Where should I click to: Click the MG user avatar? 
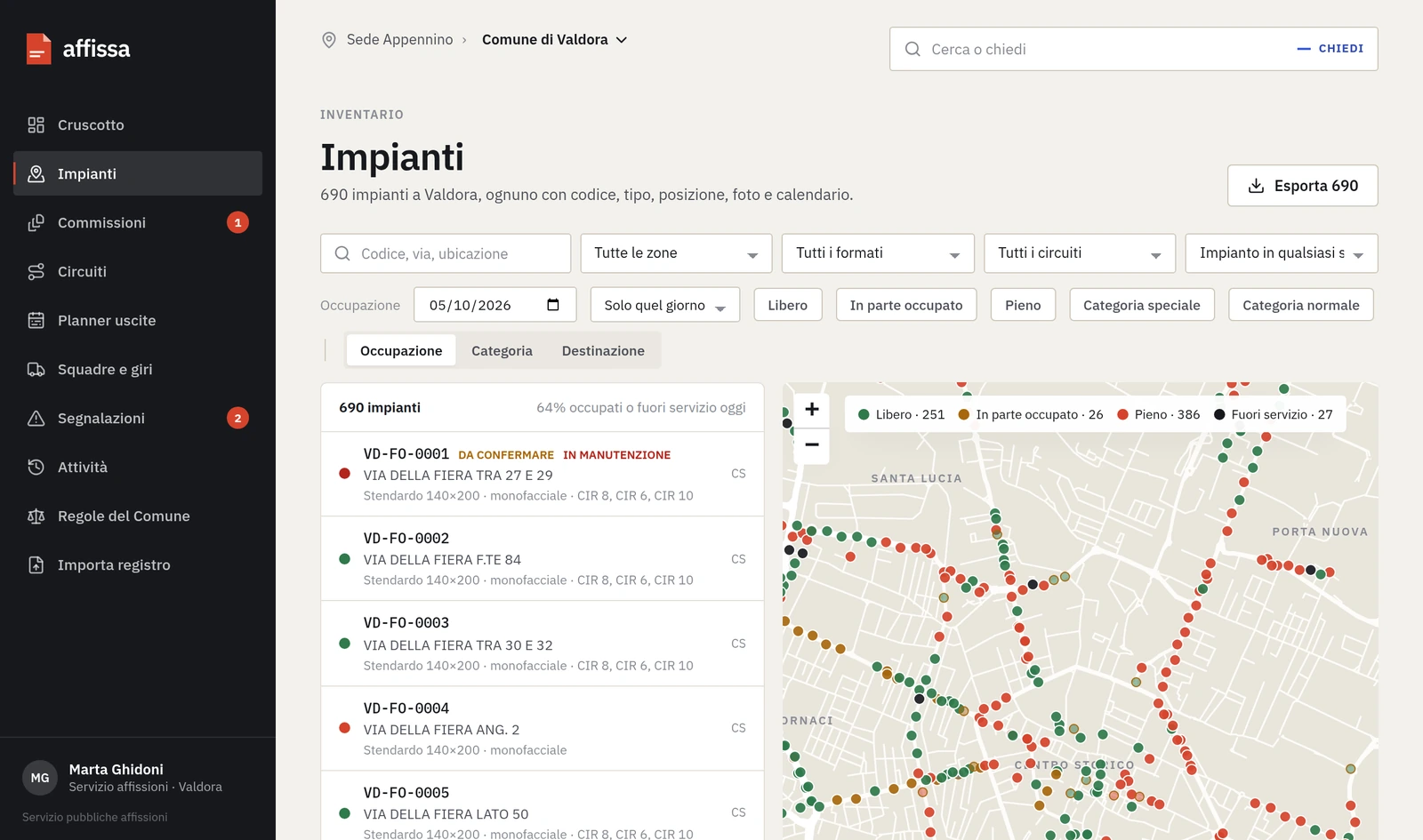[x=40, y=778]
